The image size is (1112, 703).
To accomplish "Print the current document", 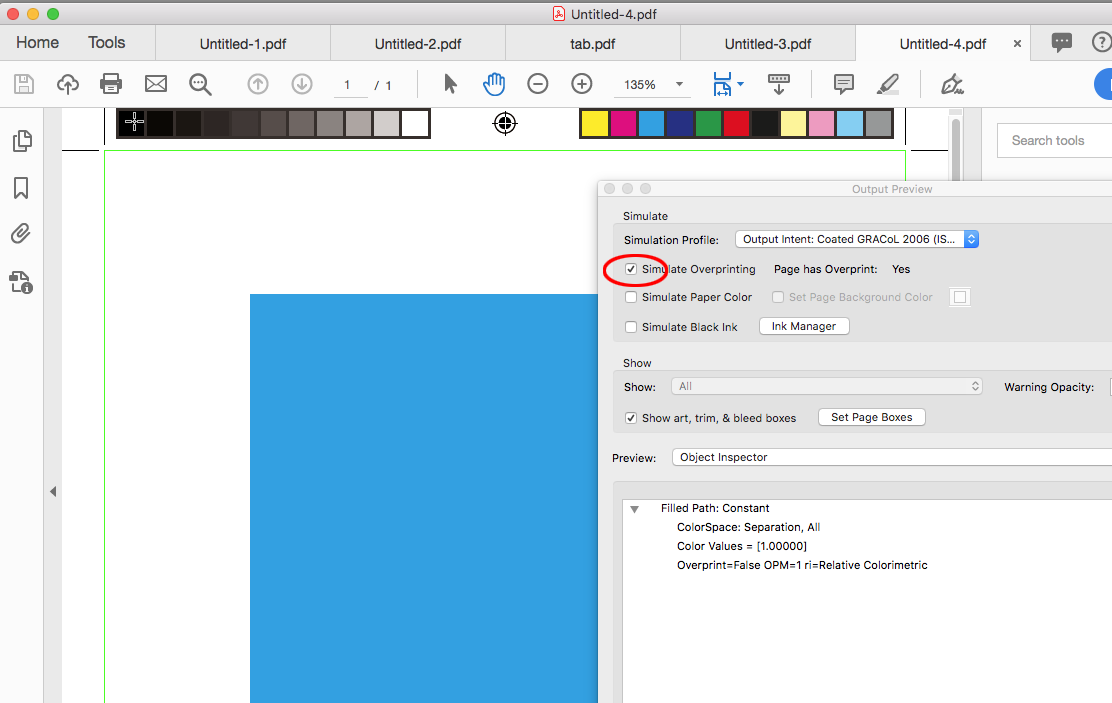I will pos(111,84).
